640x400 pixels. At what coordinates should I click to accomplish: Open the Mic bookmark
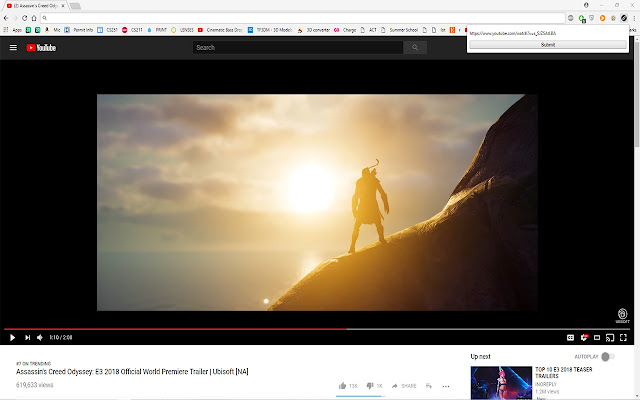tap(52, 30)
